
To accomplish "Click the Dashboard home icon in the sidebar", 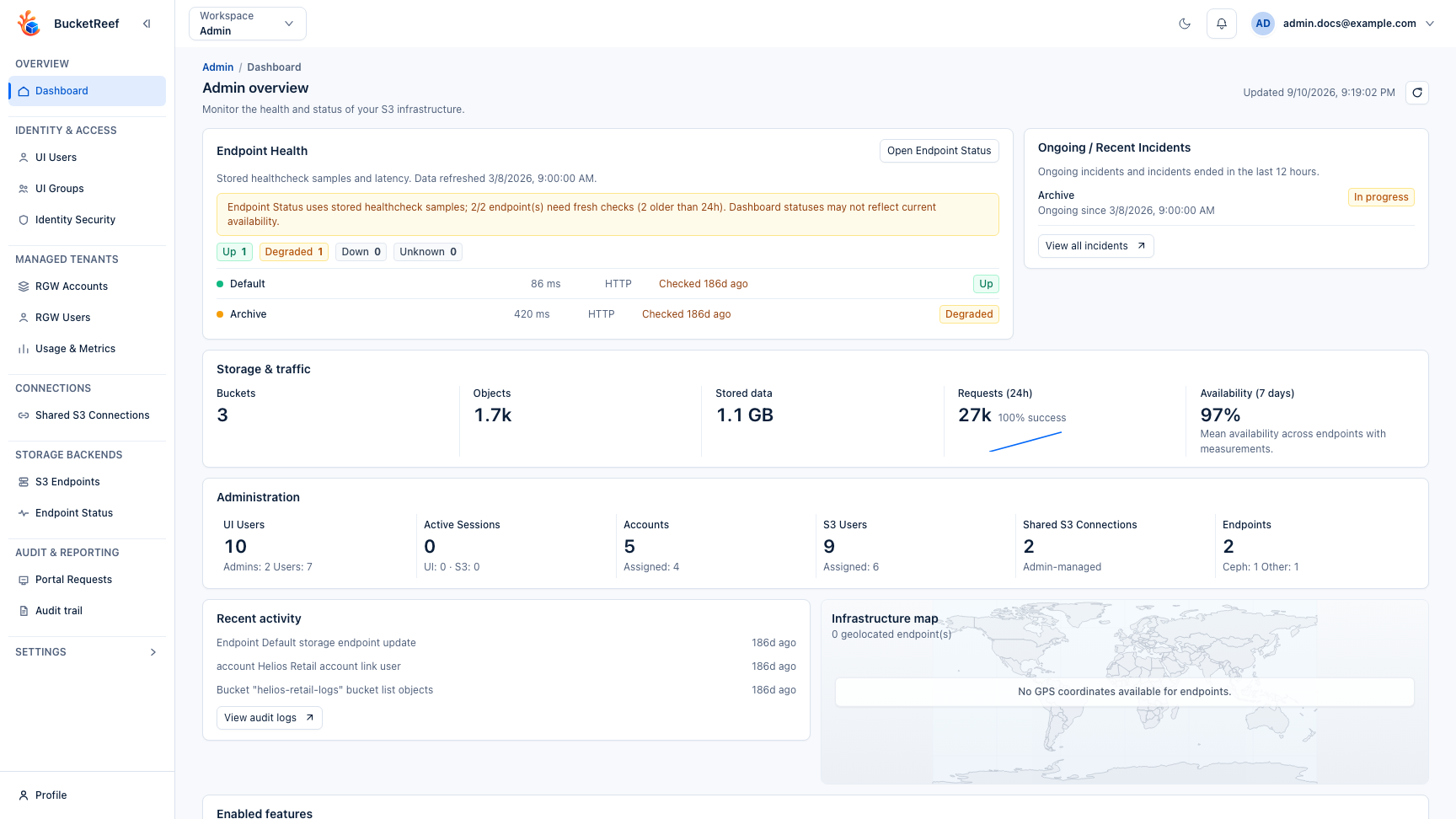I will coord(24,91).
